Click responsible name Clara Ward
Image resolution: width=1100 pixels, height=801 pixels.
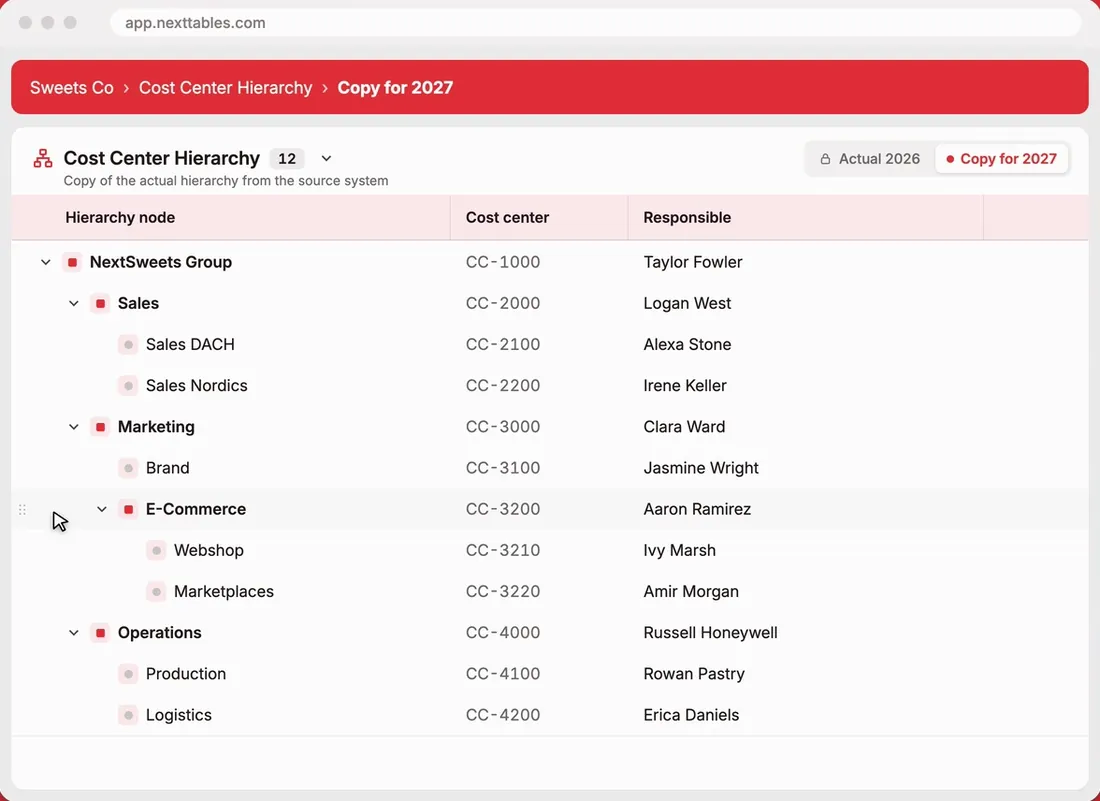click(x=684, y=427)
